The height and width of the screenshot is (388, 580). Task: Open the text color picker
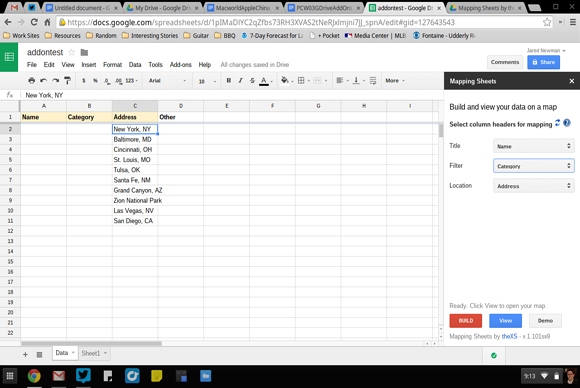tap(266, 81)
